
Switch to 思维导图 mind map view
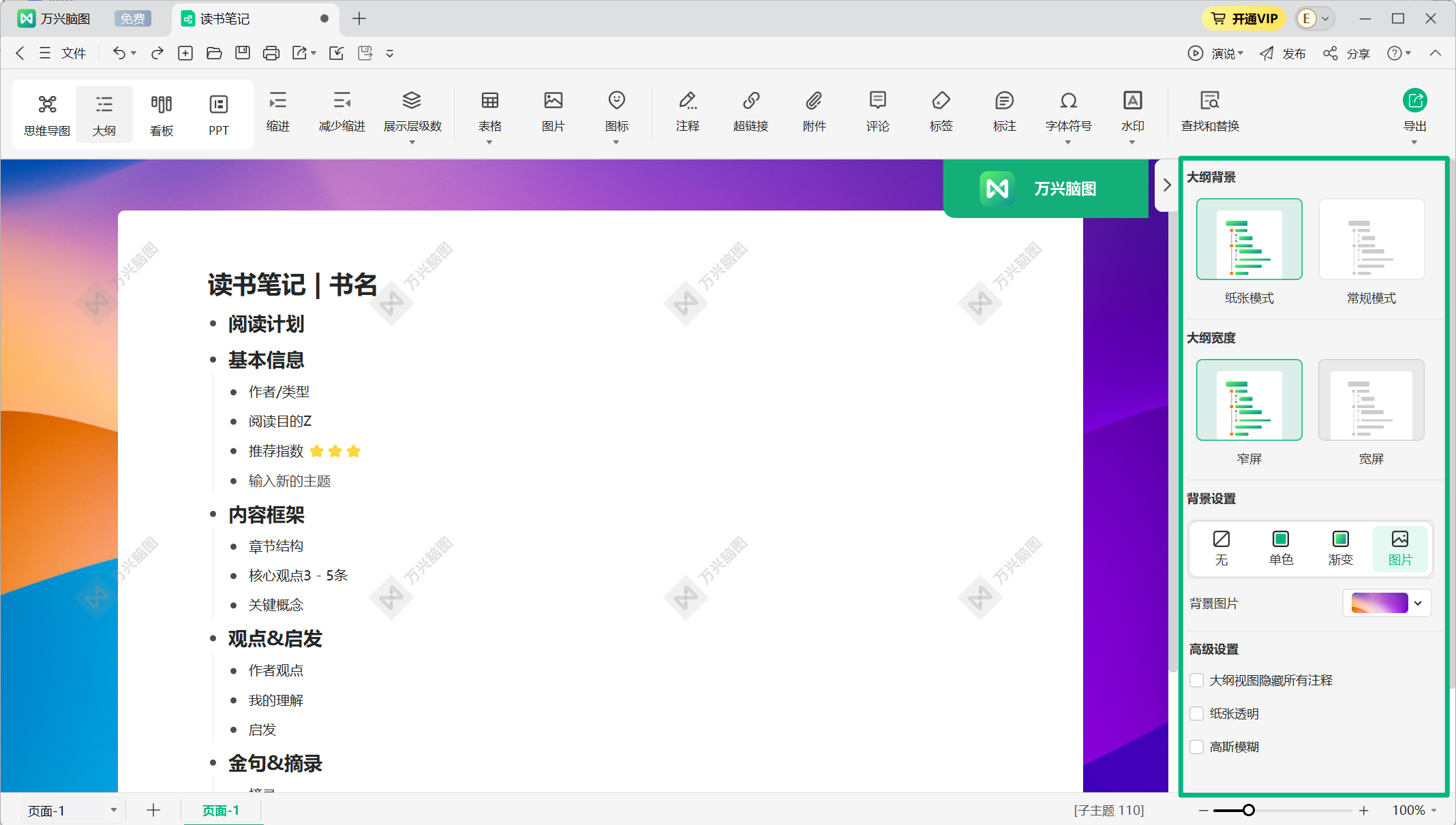coord(47,114)
